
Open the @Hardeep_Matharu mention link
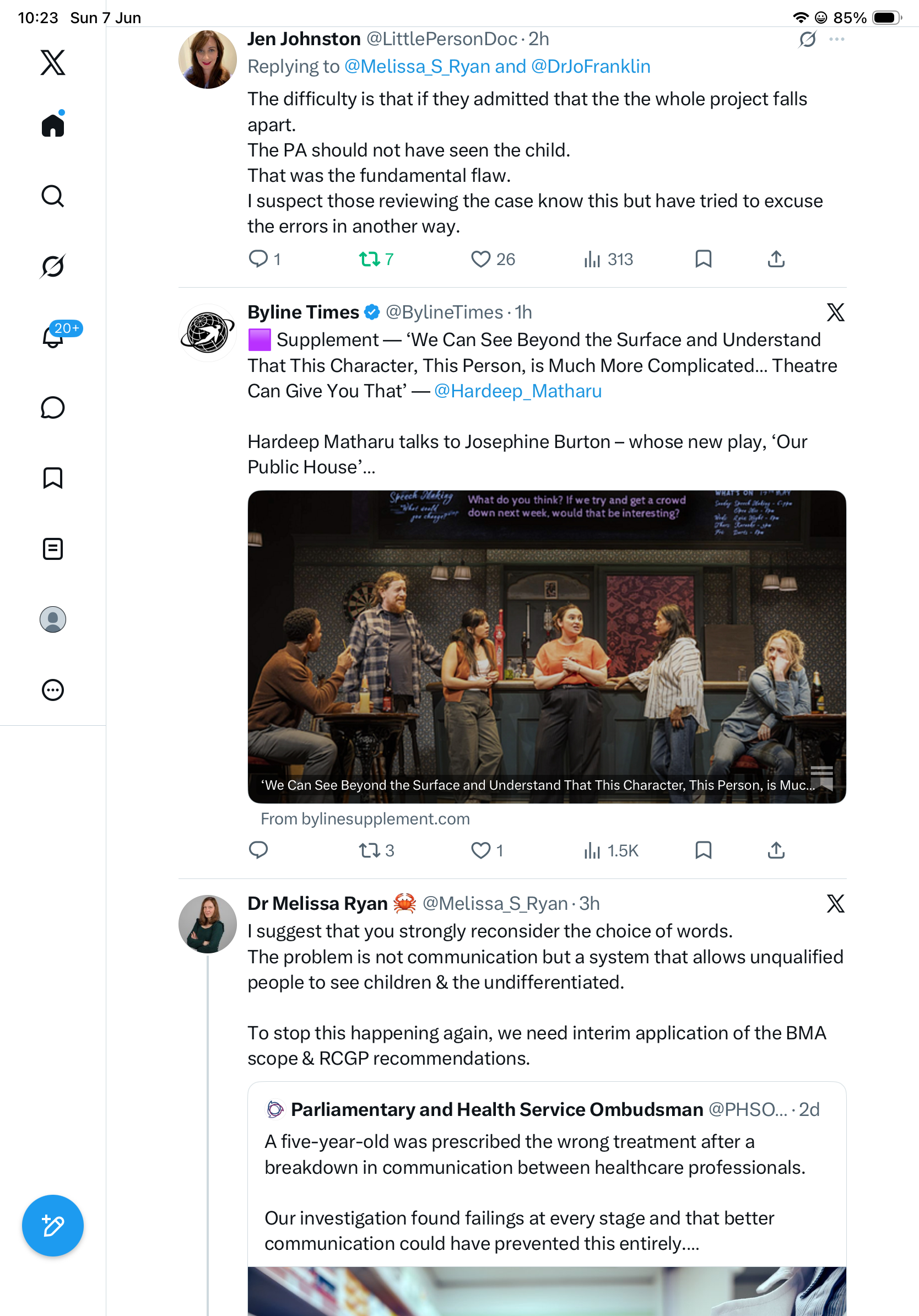518,391
